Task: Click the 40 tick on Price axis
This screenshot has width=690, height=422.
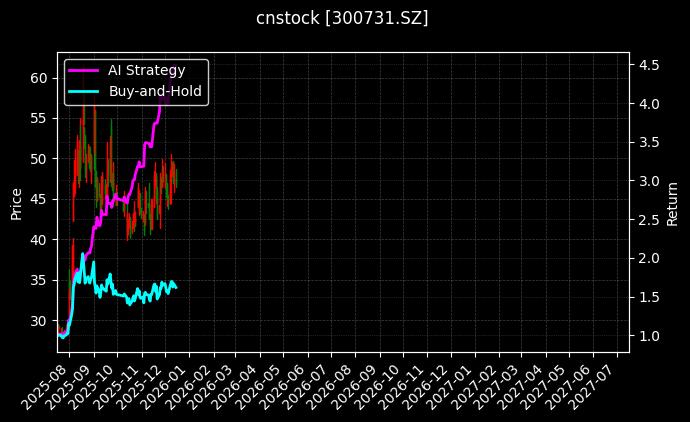Action: [38, 240]
